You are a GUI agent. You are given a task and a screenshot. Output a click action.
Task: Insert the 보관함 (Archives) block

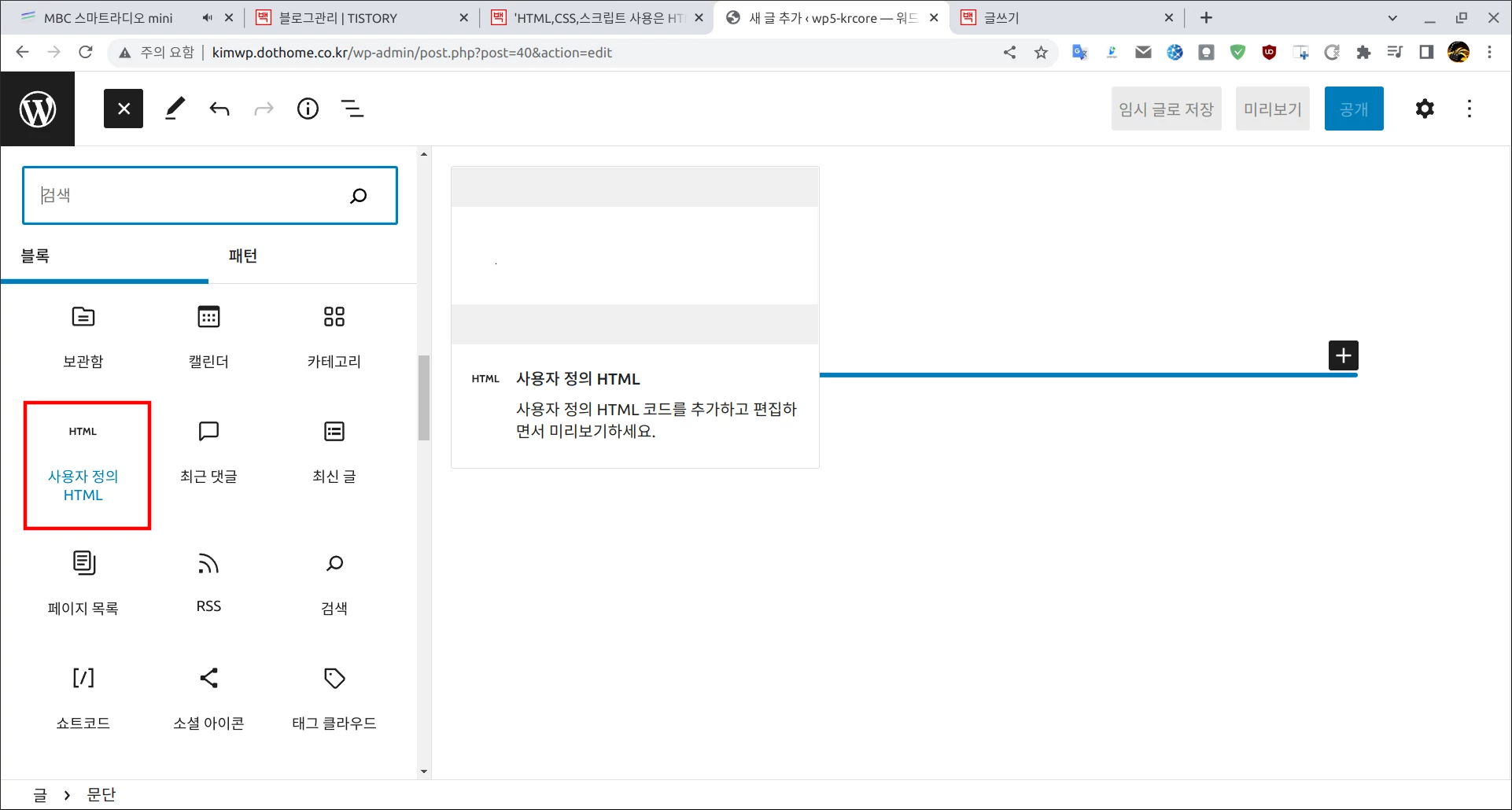pyautogui.click(x=83, y=334)
